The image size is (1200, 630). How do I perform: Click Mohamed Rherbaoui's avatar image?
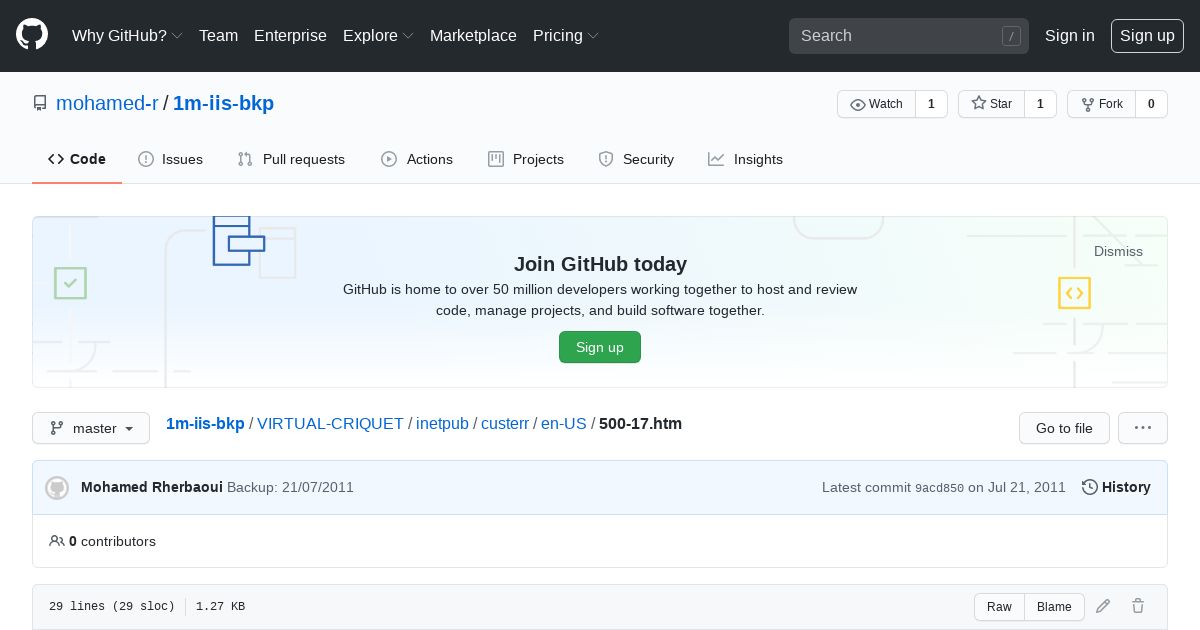(57, 487)
